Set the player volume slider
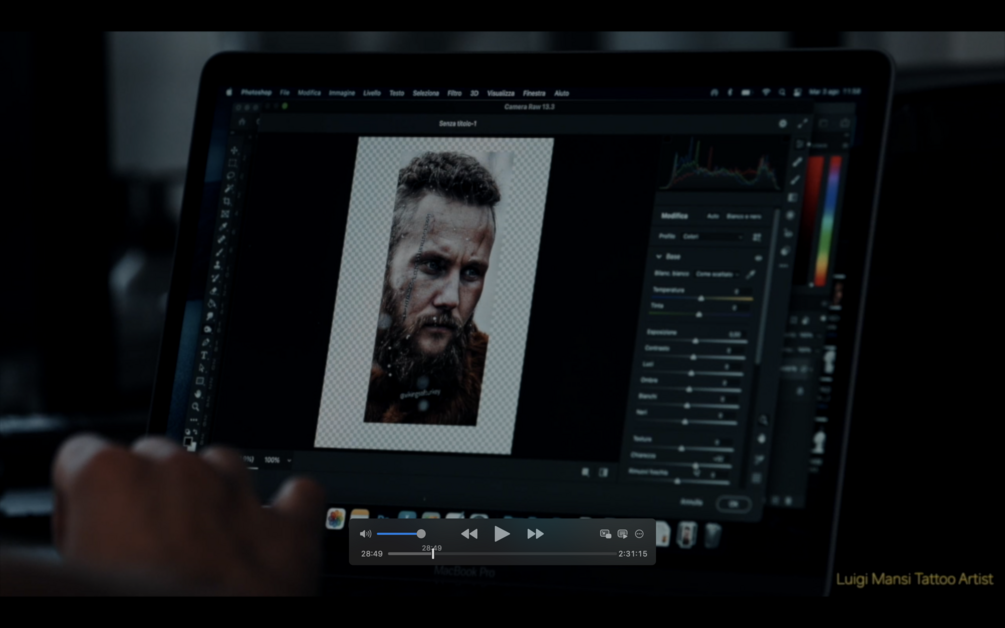Image resolution: width=1005 pixels, height=628 pixels. pyautogui.click(x=401, y=534)
